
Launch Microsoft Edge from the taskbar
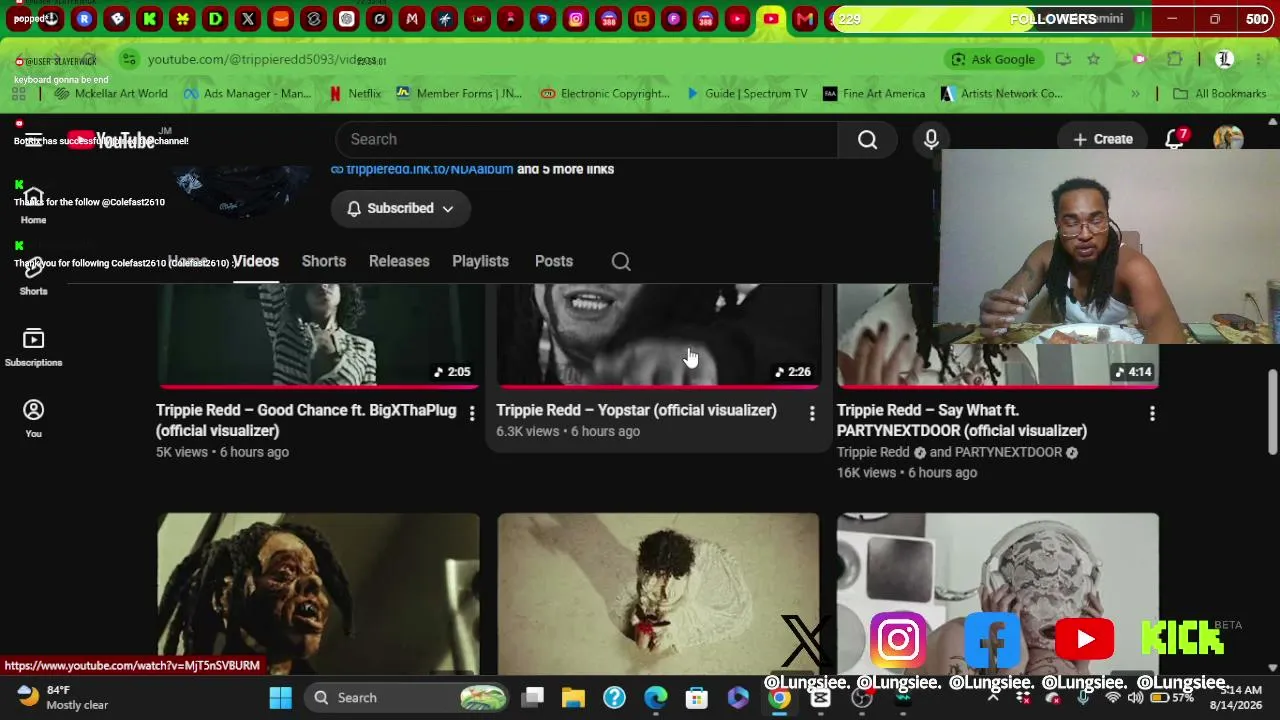pos(655,698)
